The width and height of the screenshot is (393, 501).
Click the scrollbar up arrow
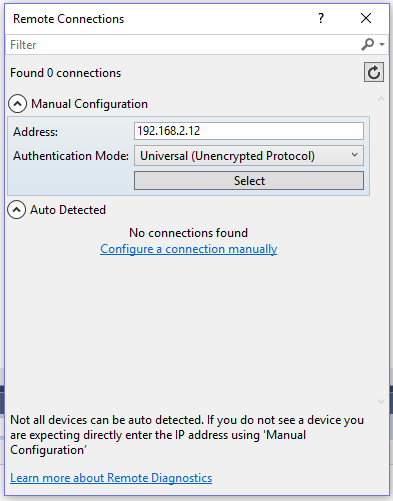[381, 99]
